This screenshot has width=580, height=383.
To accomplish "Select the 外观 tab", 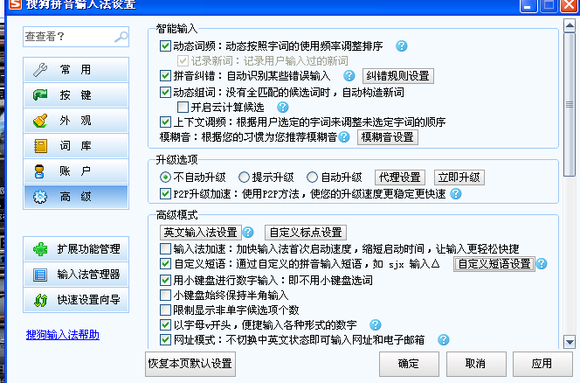I will (x=76, y=120).
